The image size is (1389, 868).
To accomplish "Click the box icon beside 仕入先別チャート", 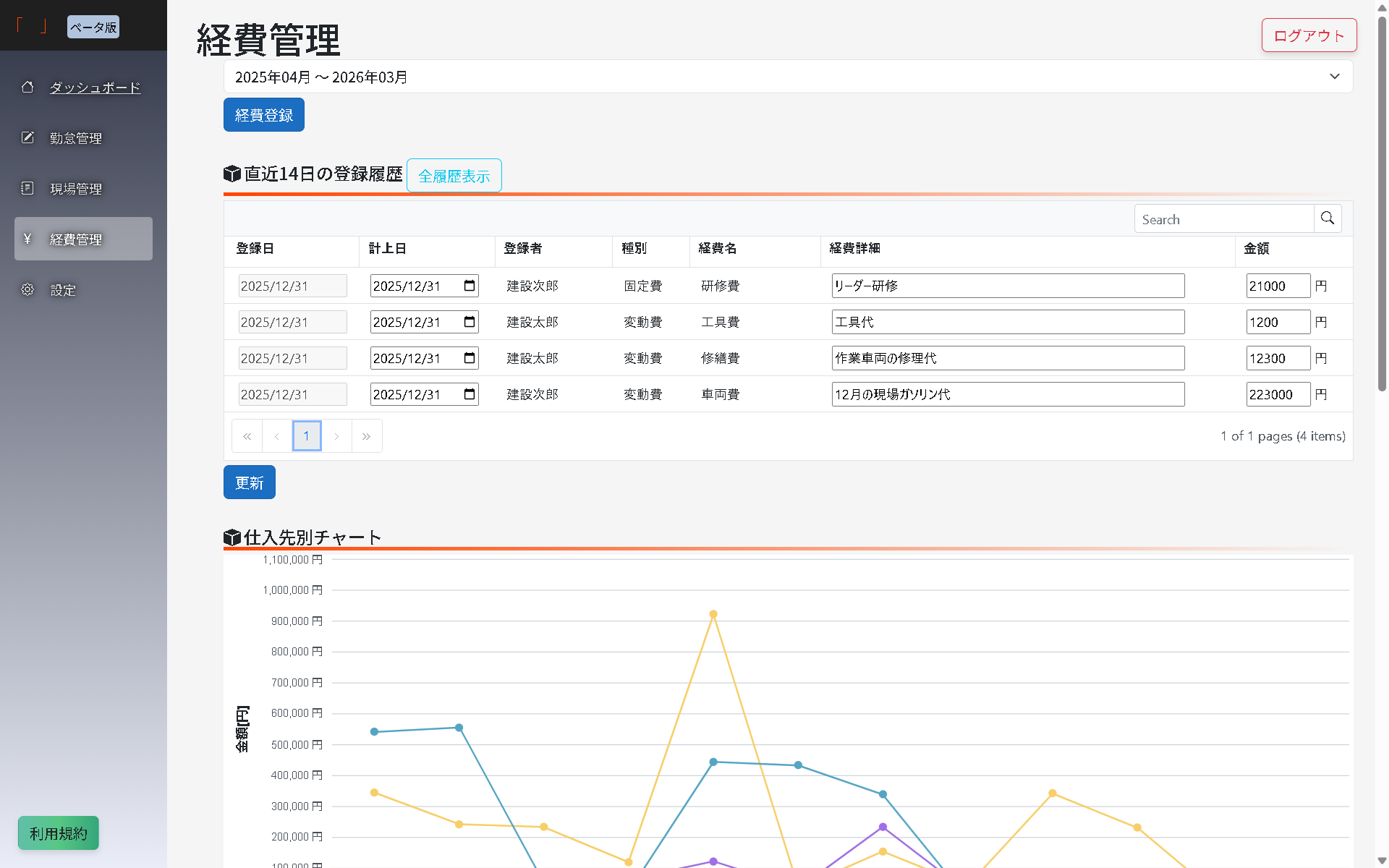I will pyautogui.click(x=232, y=537).
